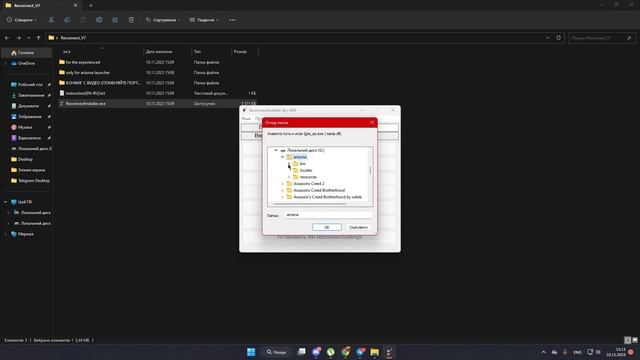Image resolution: width=640 pixels, height=360 pixels.
Task: Open the Network item in sidebar
Action: coord(26,234)
